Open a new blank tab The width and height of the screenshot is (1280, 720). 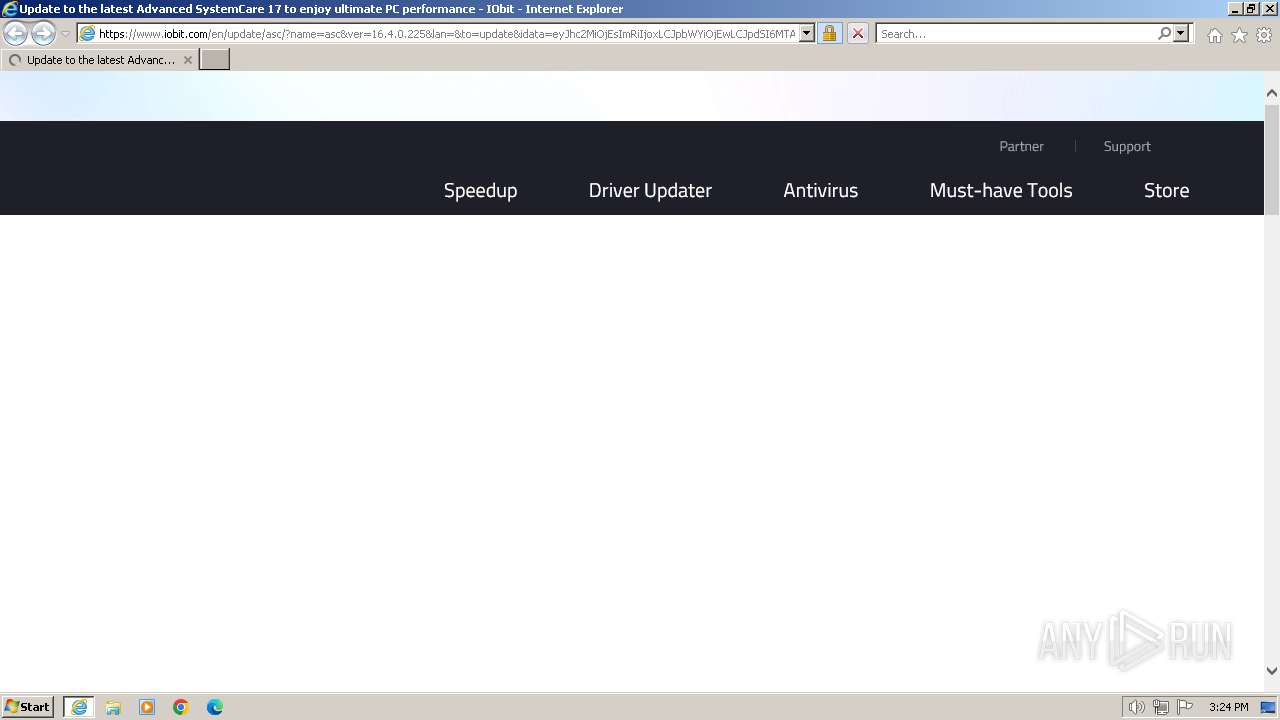pos(215,60)
